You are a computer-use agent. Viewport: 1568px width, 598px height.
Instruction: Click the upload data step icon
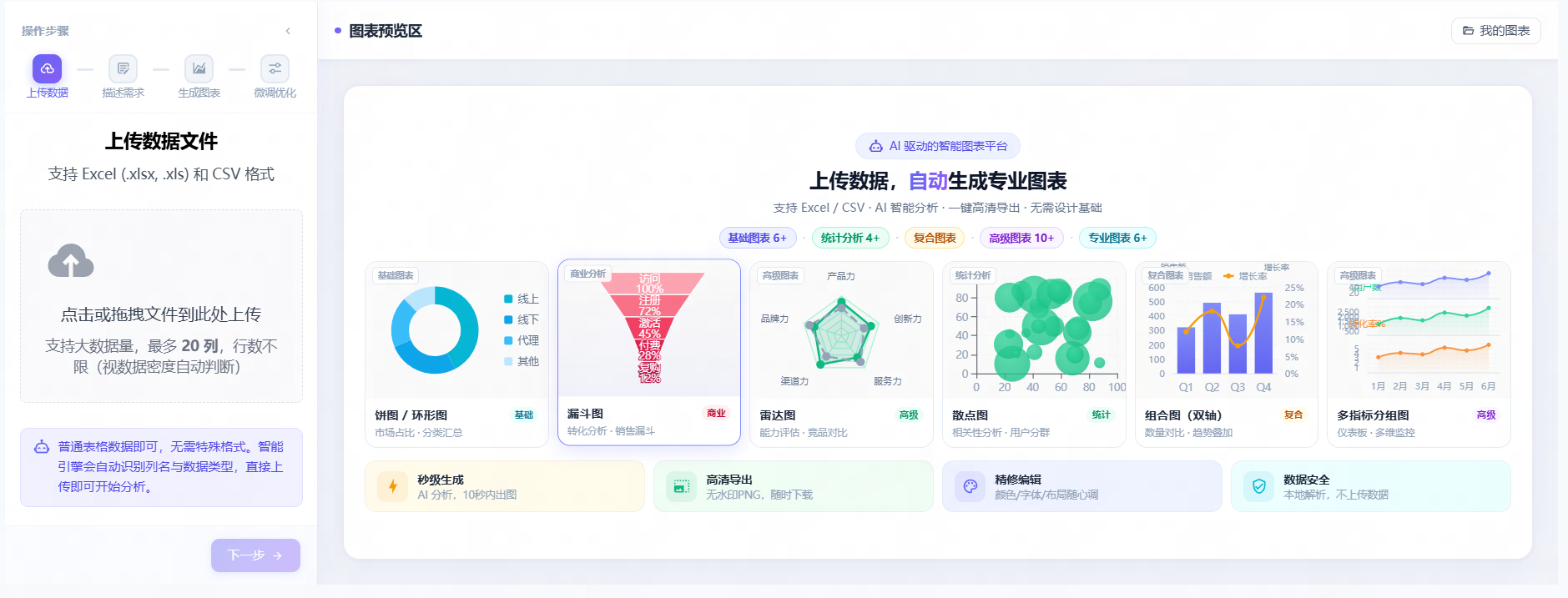[x=47, y=68]
